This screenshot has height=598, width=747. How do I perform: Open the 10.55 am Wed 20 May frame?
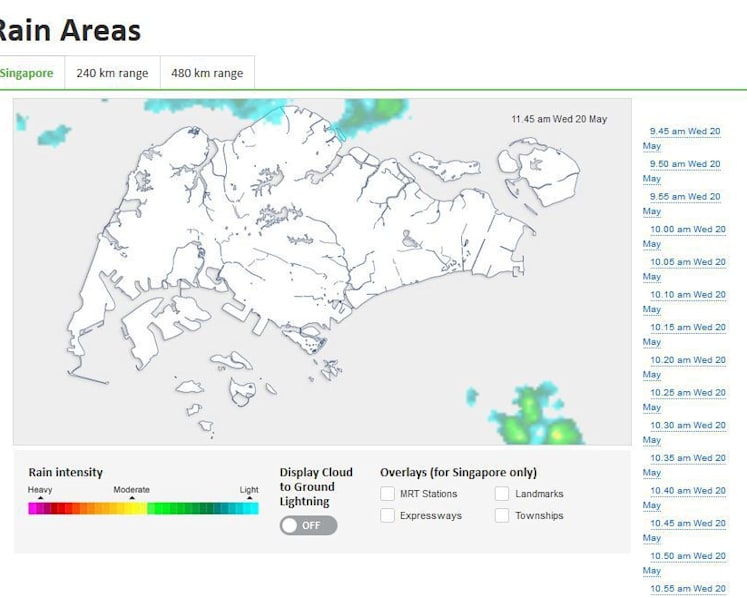[688, 589]
